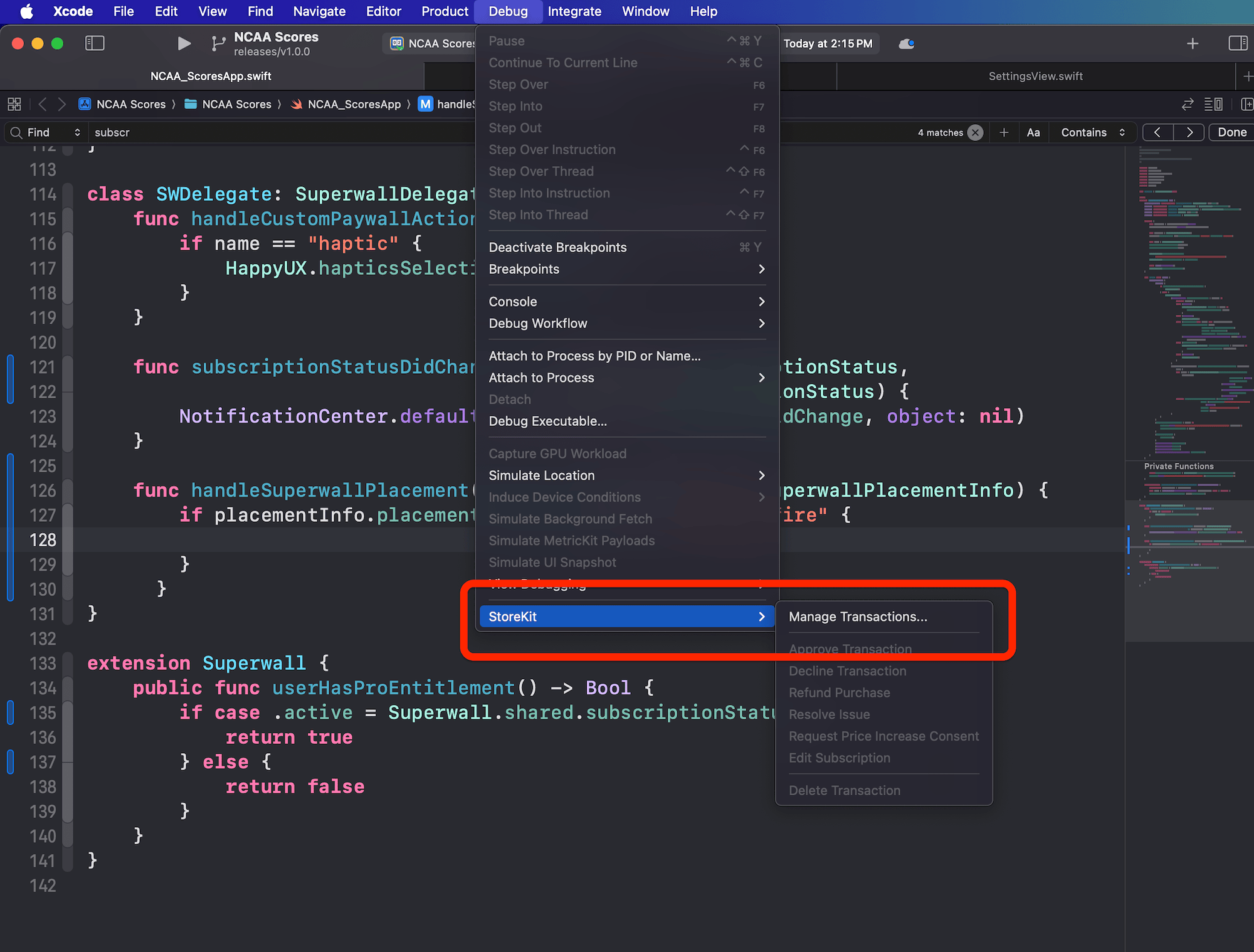The image size is (1254, 952).
Task: Open the related items grid icon
Action: 14,104
